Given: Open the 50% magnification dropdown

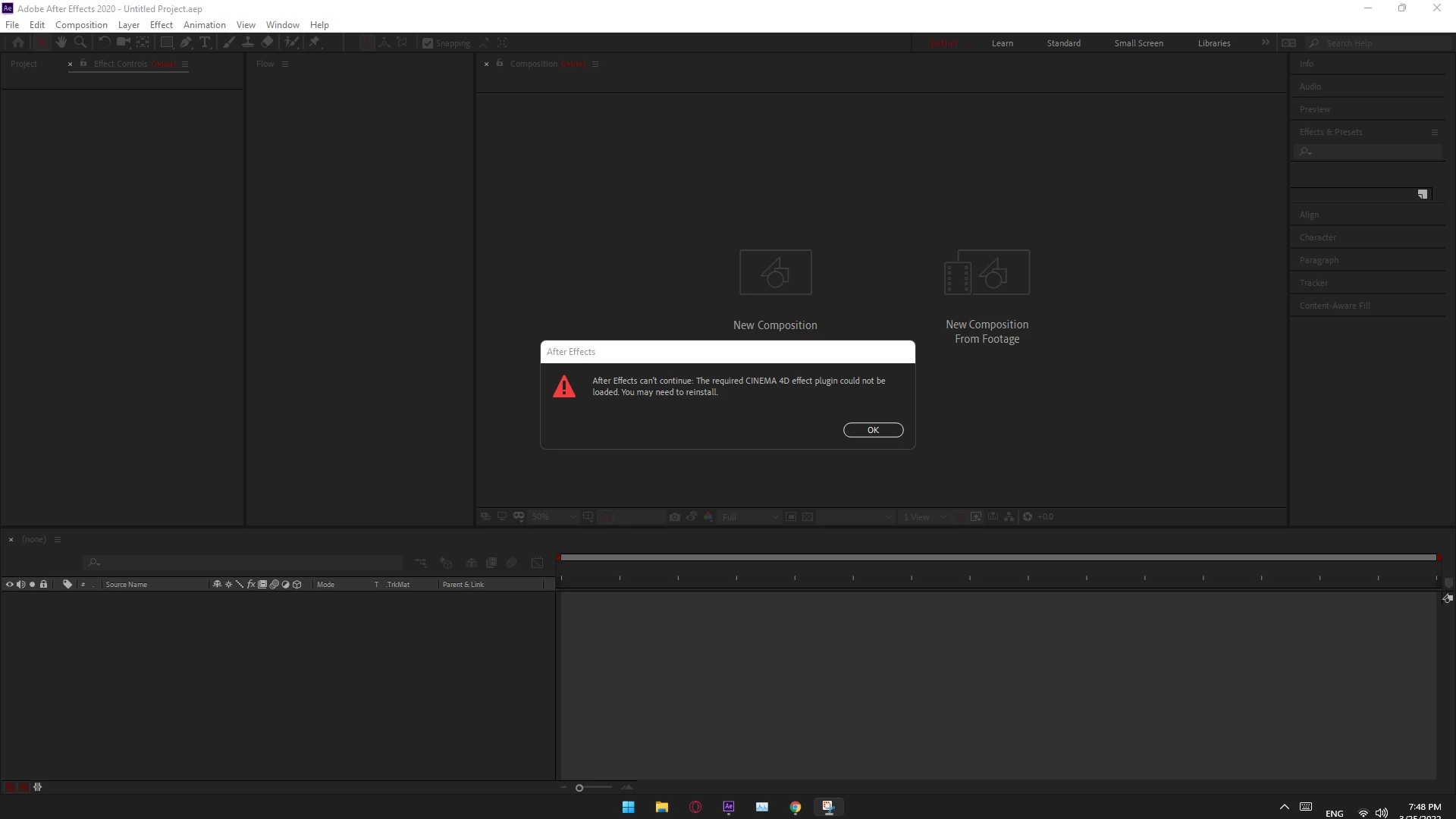Looking at the screenshot, I should pyautogui.click(x=554, y=516).
